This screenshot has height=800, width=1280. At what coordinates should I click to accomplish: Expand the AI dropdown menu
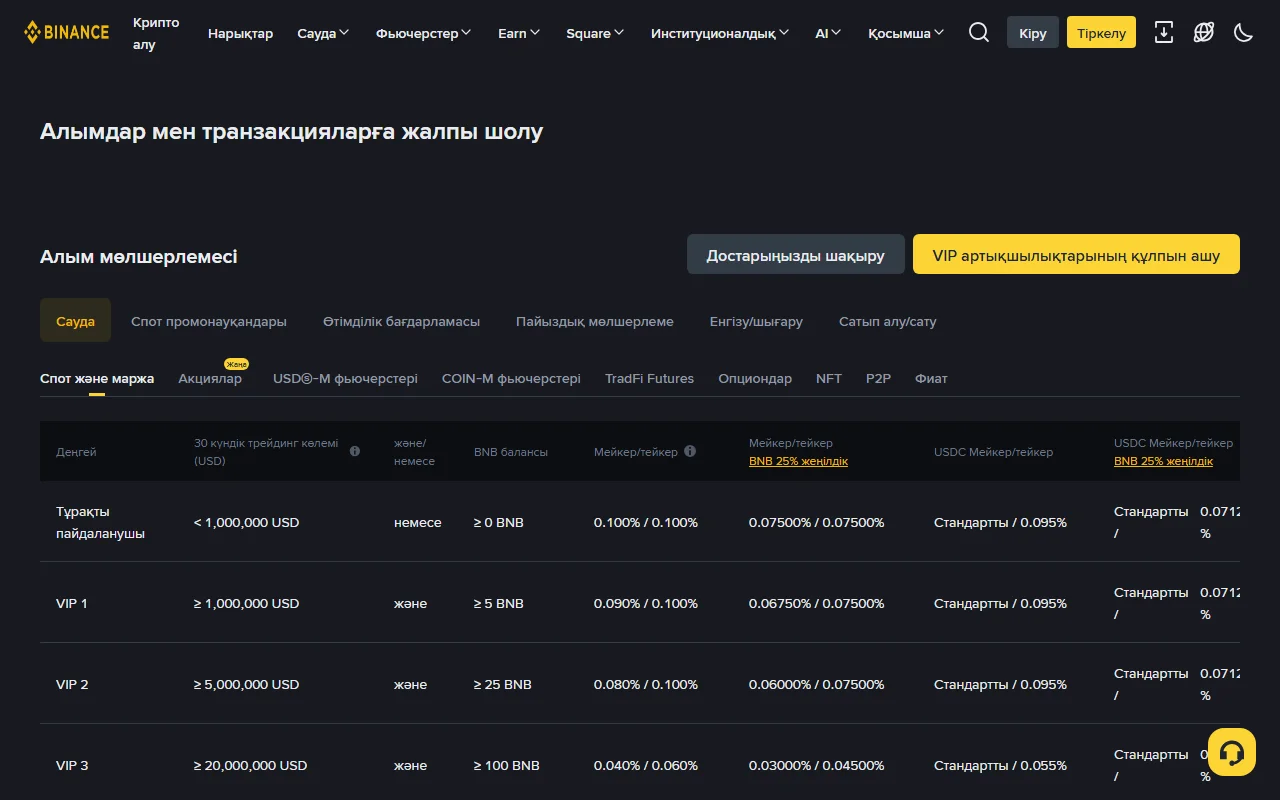[x=828, y=33]
